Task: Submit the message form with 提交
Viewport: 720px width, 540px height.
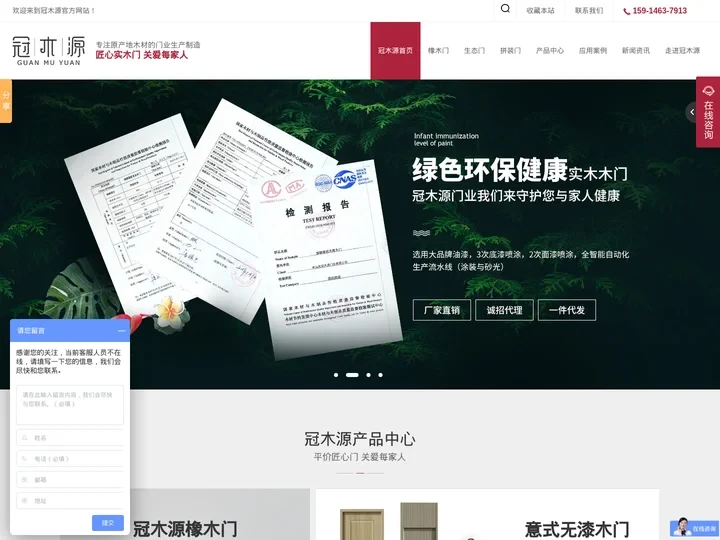Action: point(108,523)
